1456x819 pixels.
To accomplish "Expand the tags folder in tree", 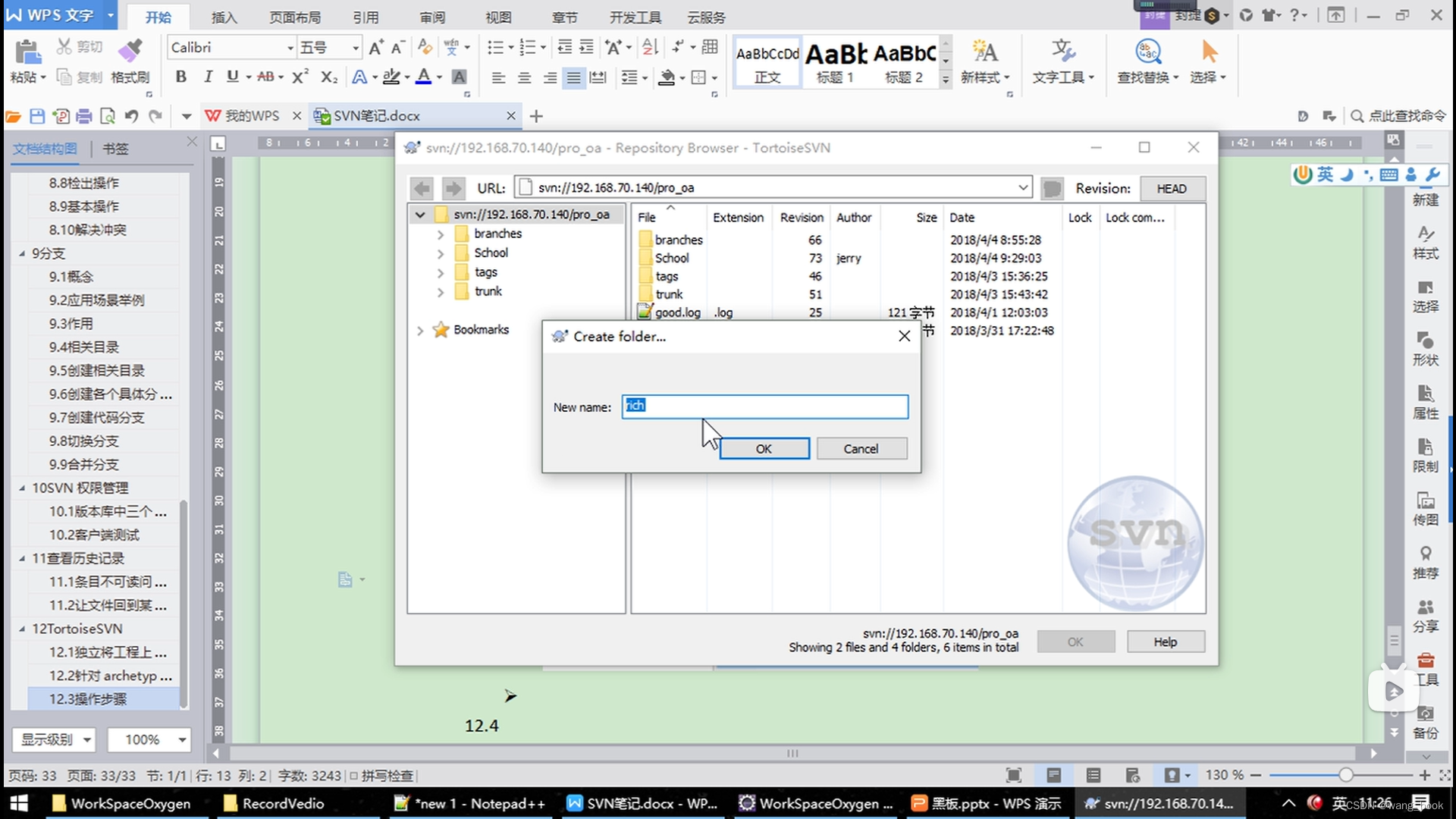I will tap(440, 272).
